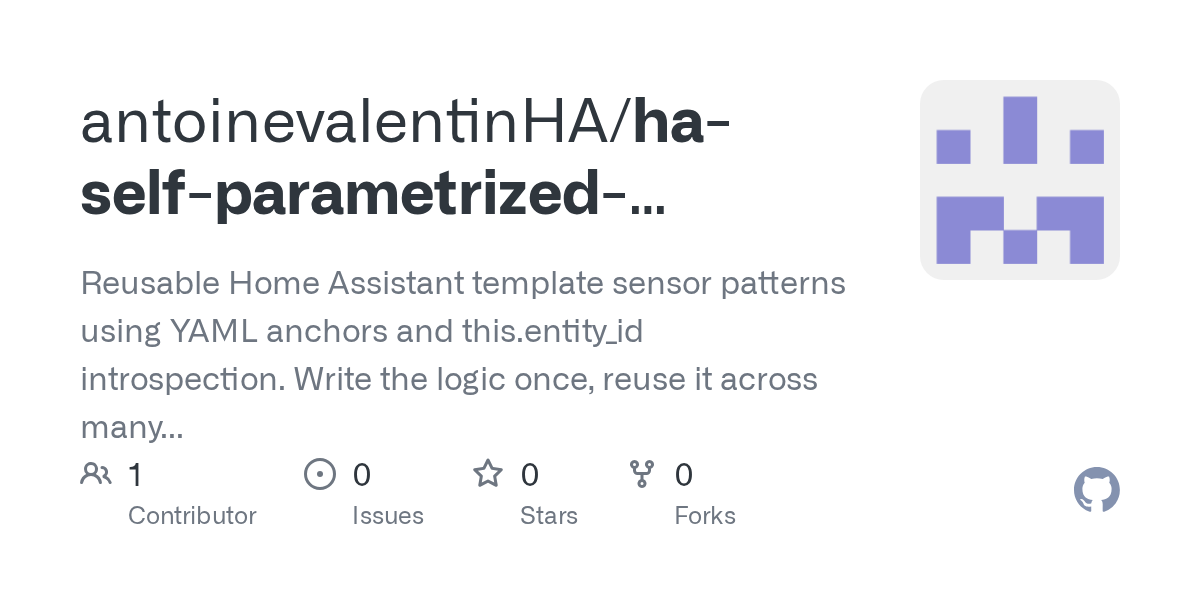
Task: Click the 0 count beside issues icon
Action: (362, 475)
